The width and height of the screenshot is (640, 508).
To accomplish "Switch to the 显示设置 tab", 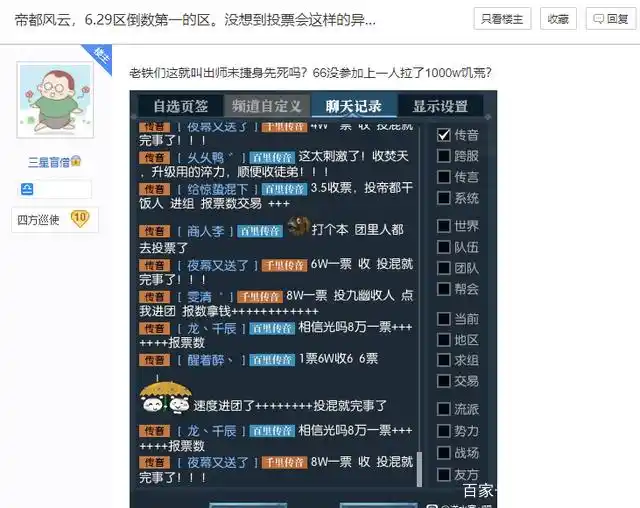I will (x=440, y=106).
